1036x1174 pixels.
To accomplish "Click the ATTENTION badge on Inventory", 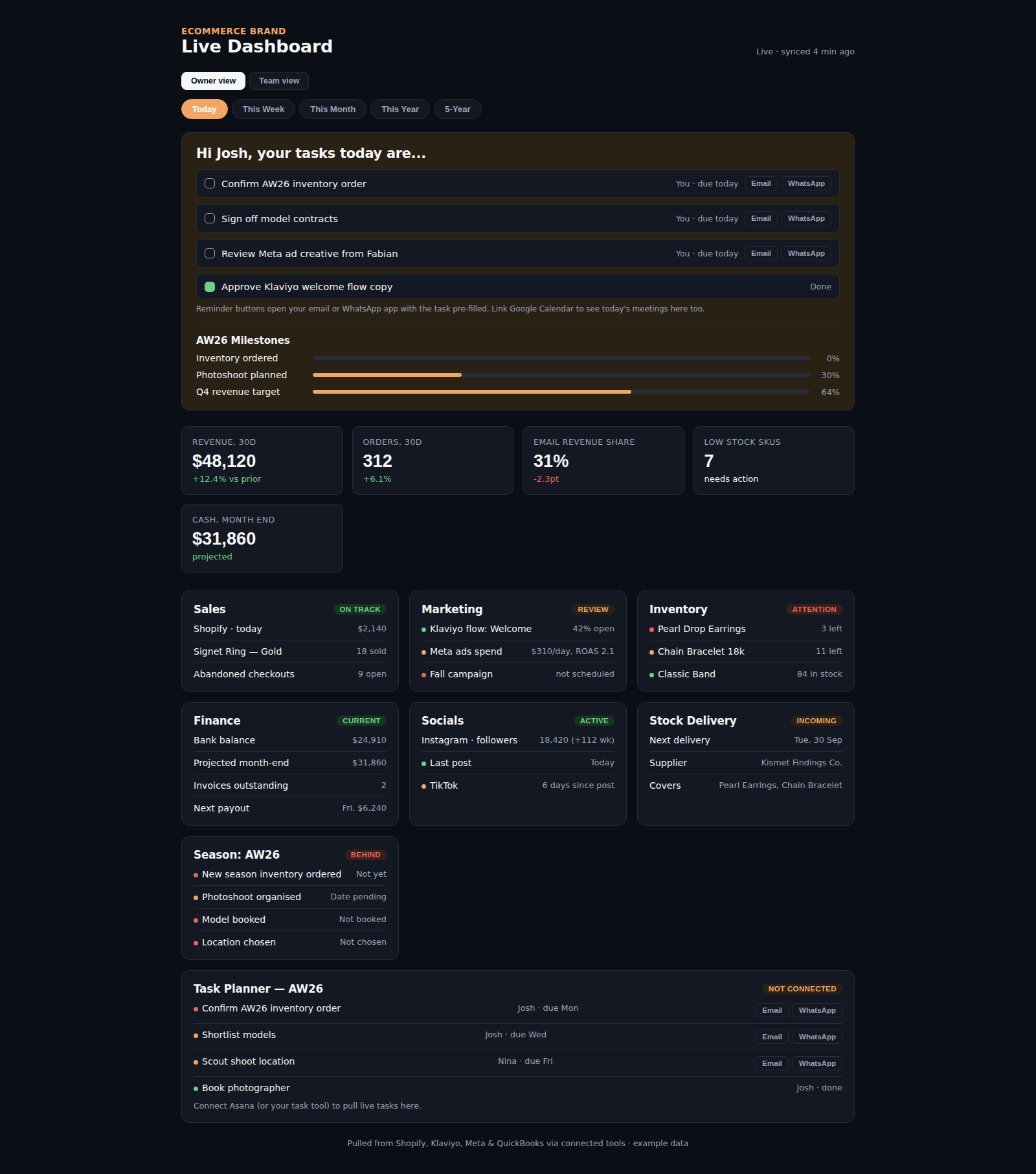I will (814, 609).
